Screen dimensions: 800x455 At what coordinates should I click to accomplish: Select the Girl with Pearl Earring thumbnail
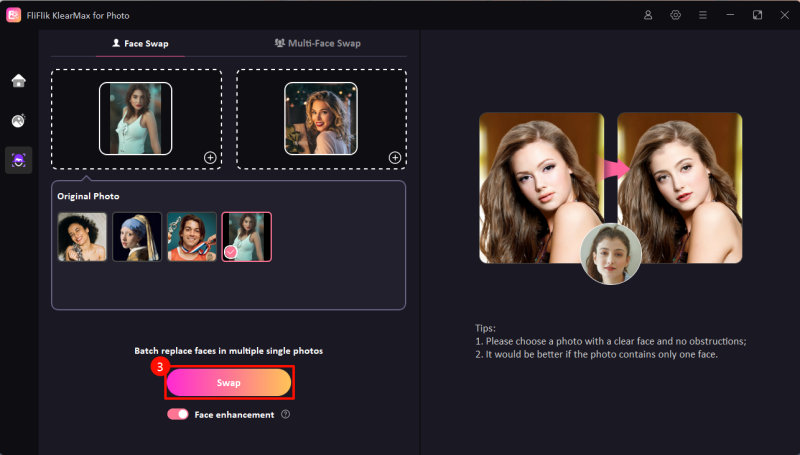pos(137,237)
